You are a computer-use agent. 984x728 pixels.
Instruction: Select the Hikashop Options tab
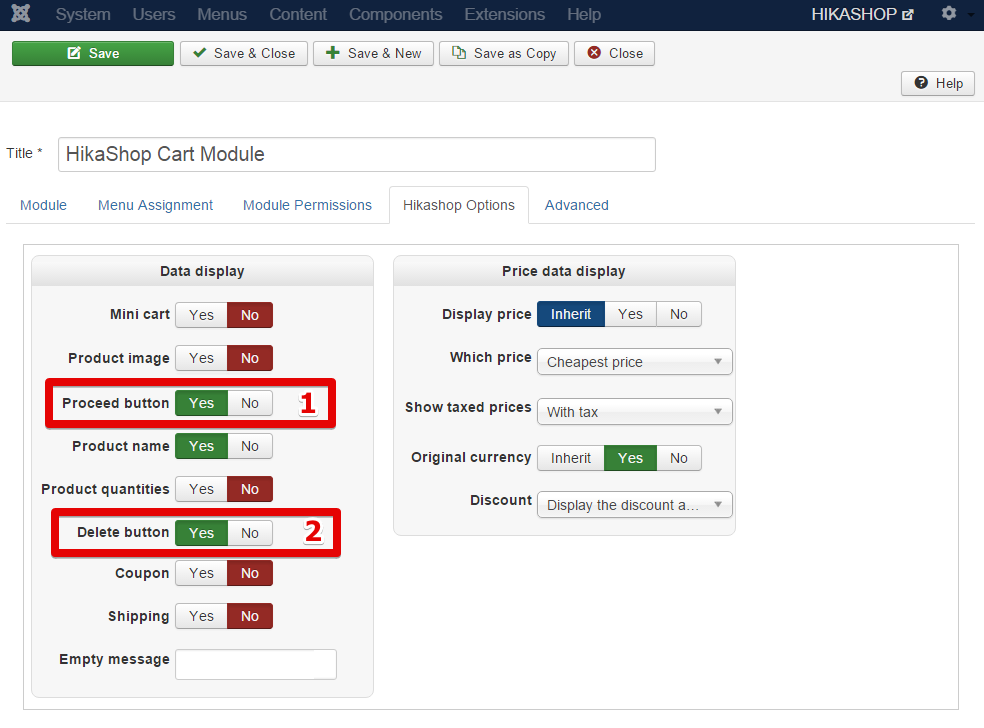coord(459,205)
